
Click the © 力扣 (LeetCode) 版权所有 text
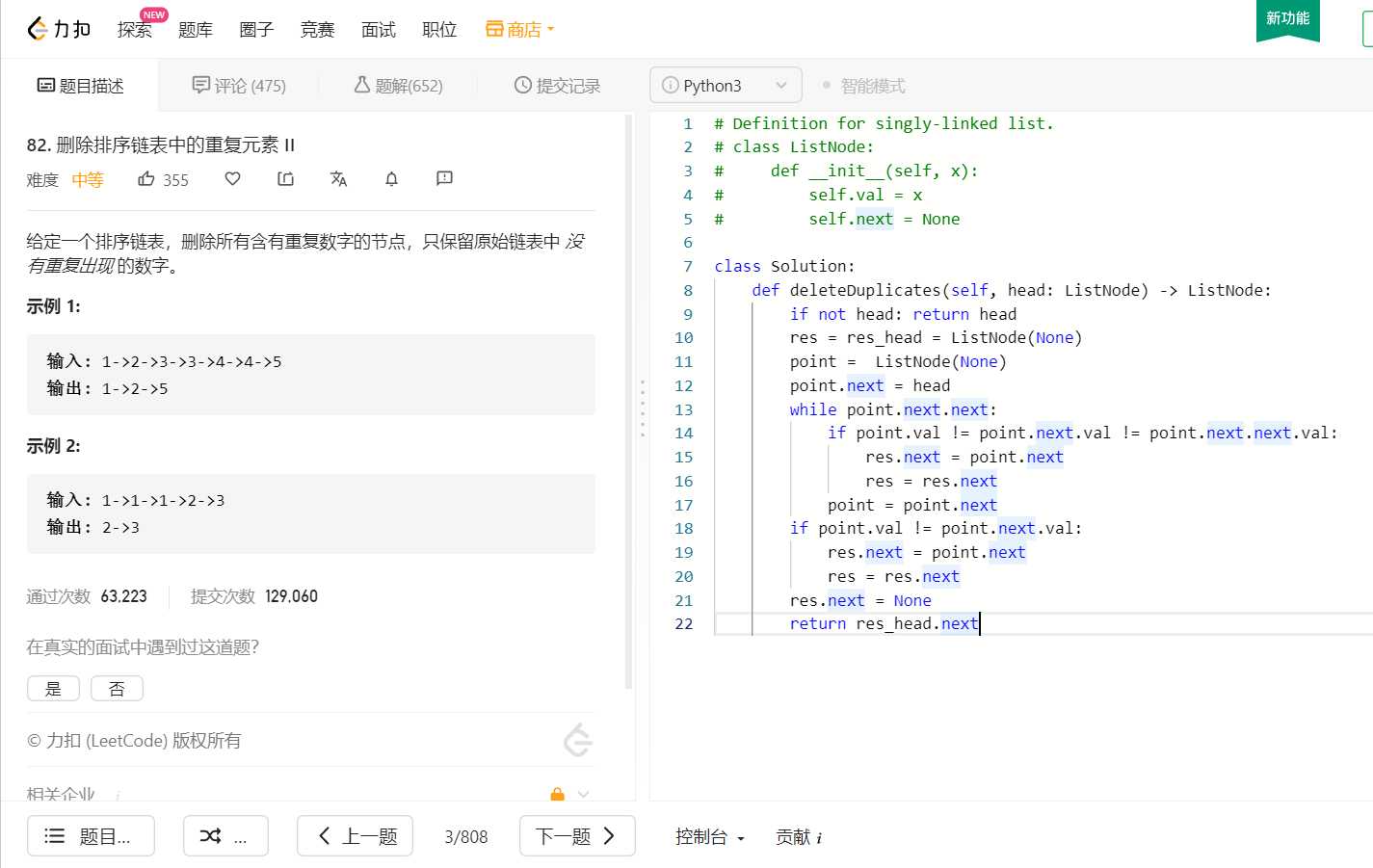pos(134,740)
